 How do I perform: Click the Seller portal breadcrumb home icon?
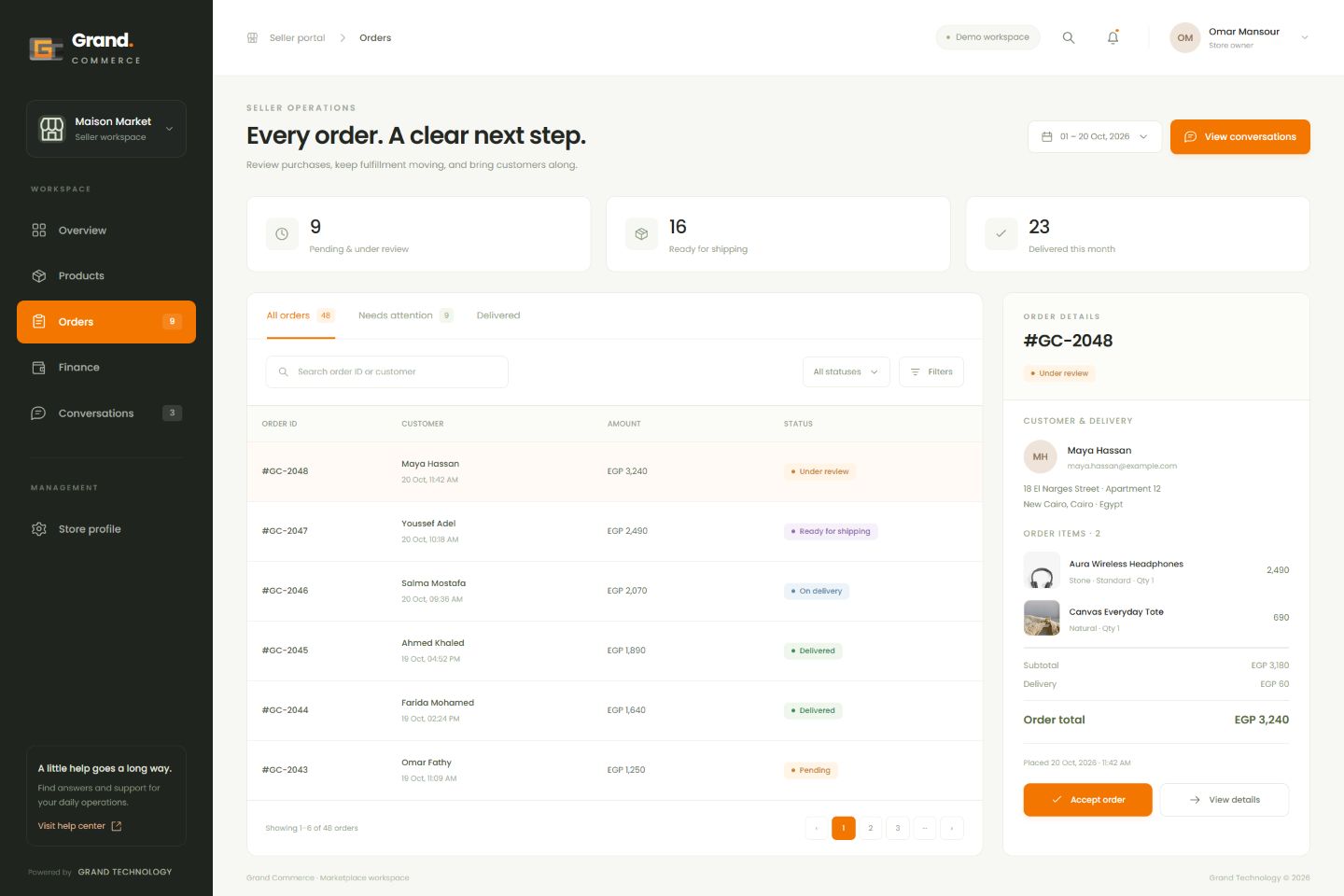pos(252,38)
